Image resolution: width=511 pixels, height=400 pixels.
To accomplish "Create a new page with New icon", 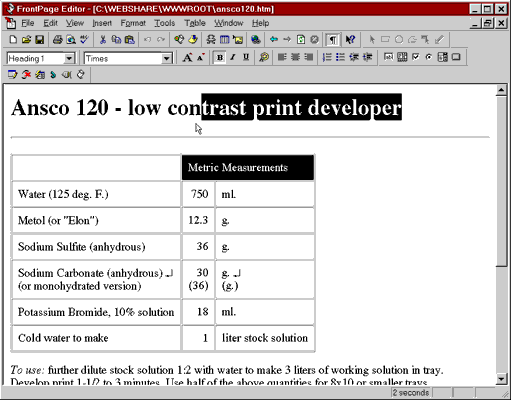I will [x=13, y=40].
